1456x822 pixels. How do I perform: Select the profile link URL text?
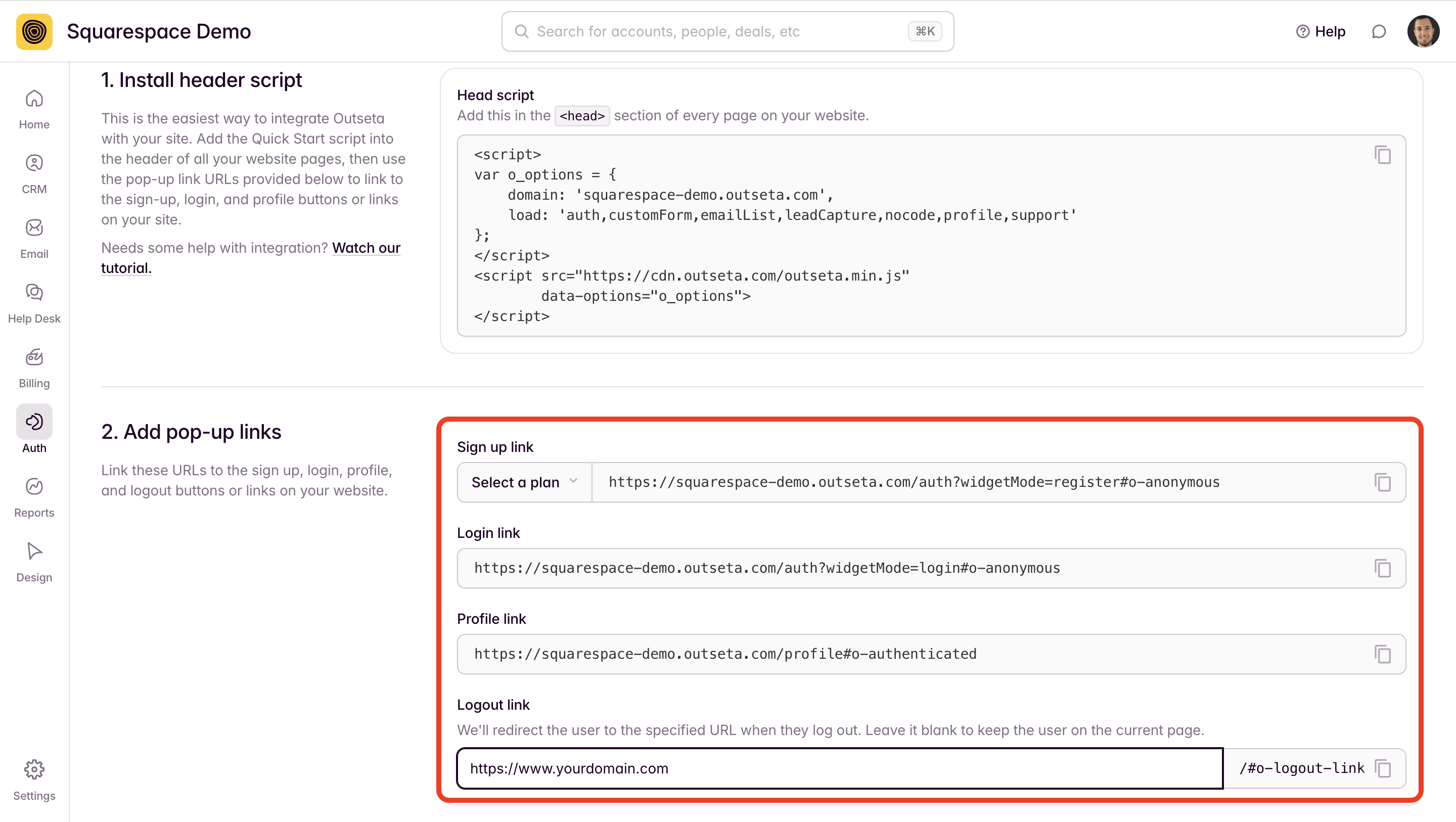click(725, 654)
